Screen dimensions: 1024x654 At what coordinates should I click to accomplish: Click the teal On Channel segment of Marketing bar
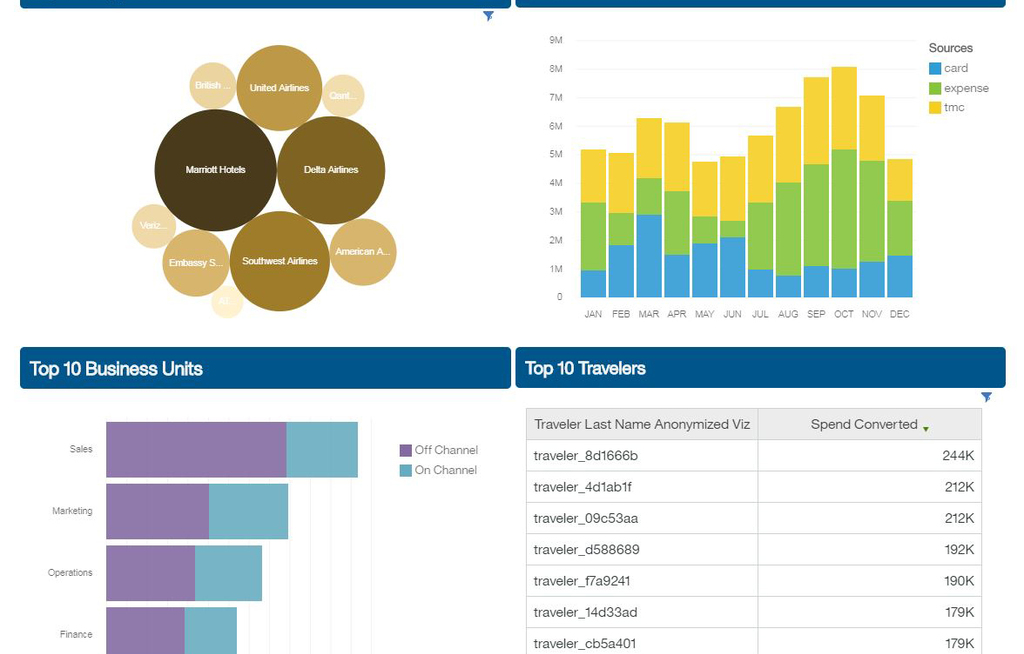(x=248, y=512)
